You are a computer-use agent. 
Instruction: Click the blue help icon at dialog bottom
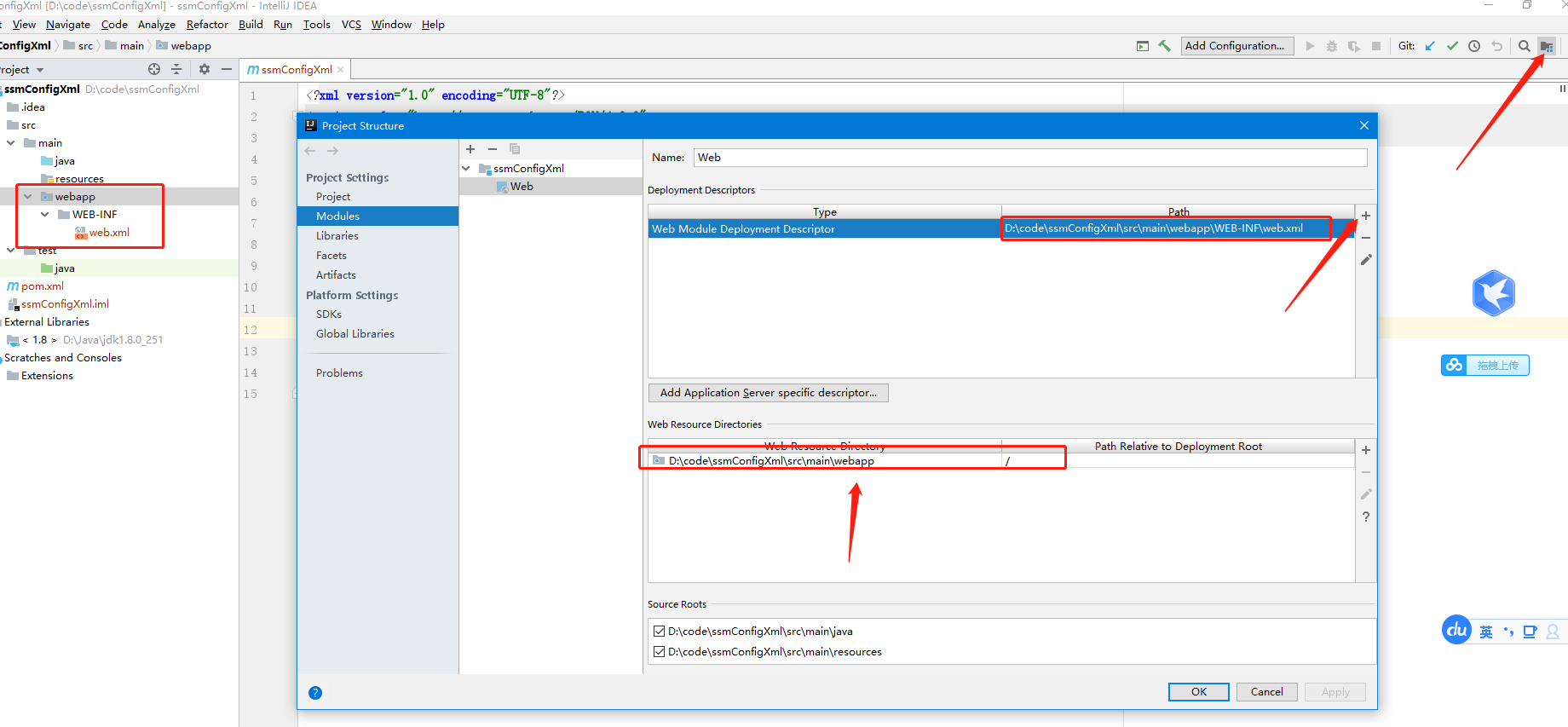(315, 693)
